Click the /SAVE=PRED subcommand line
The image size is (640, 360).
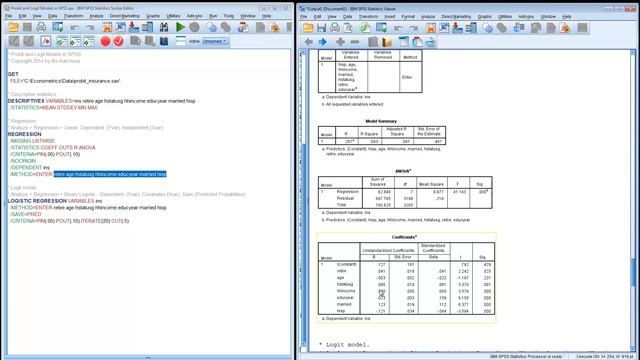(26, 214)
